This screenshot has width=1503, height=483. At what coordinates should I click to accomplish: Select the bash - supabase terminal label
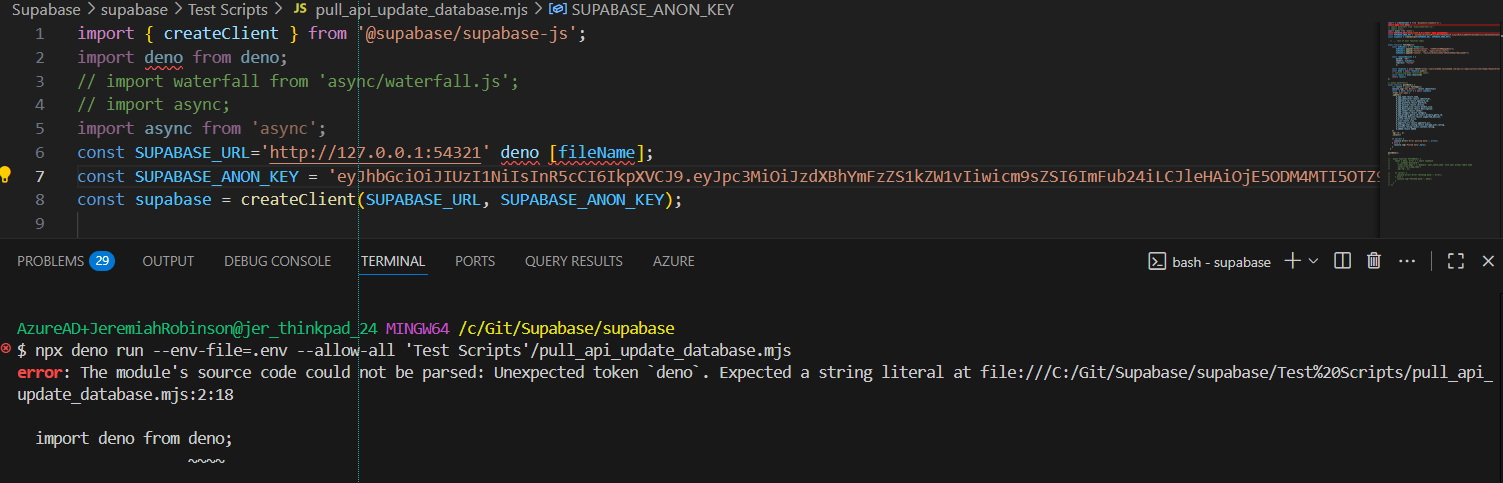pyautogui.click(x=1208, y=261)
